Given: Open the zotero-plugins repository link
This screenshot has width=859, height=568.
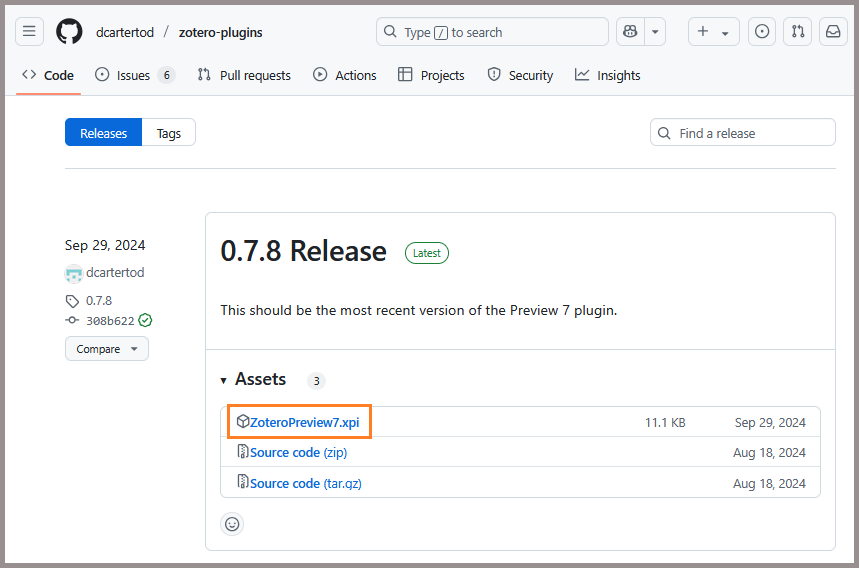Looking at the screenshot, I should (x=220, y=32).
